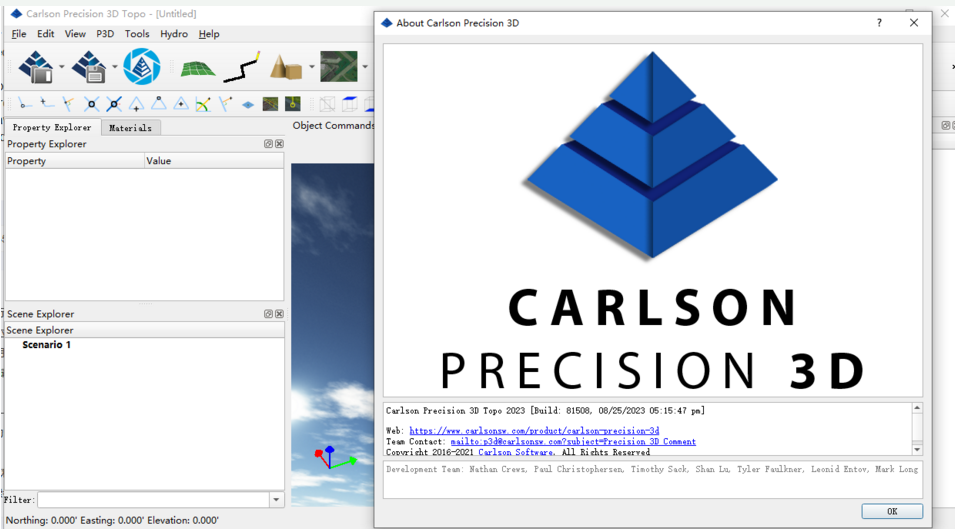955x530 pixels.
Task: Toggle the triangle snap with a circle at the apex
Action: (158, 103)
